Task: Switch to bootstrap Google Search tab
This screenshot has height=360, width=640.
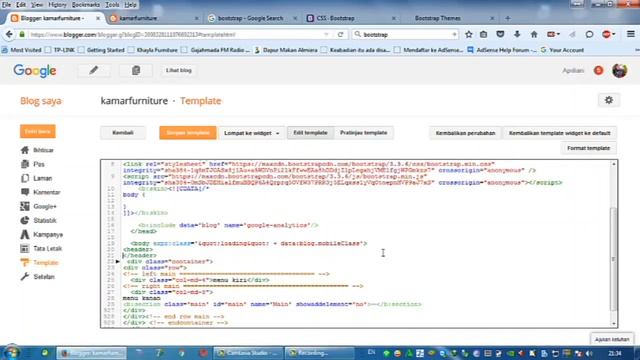Action: pos(252,18)
